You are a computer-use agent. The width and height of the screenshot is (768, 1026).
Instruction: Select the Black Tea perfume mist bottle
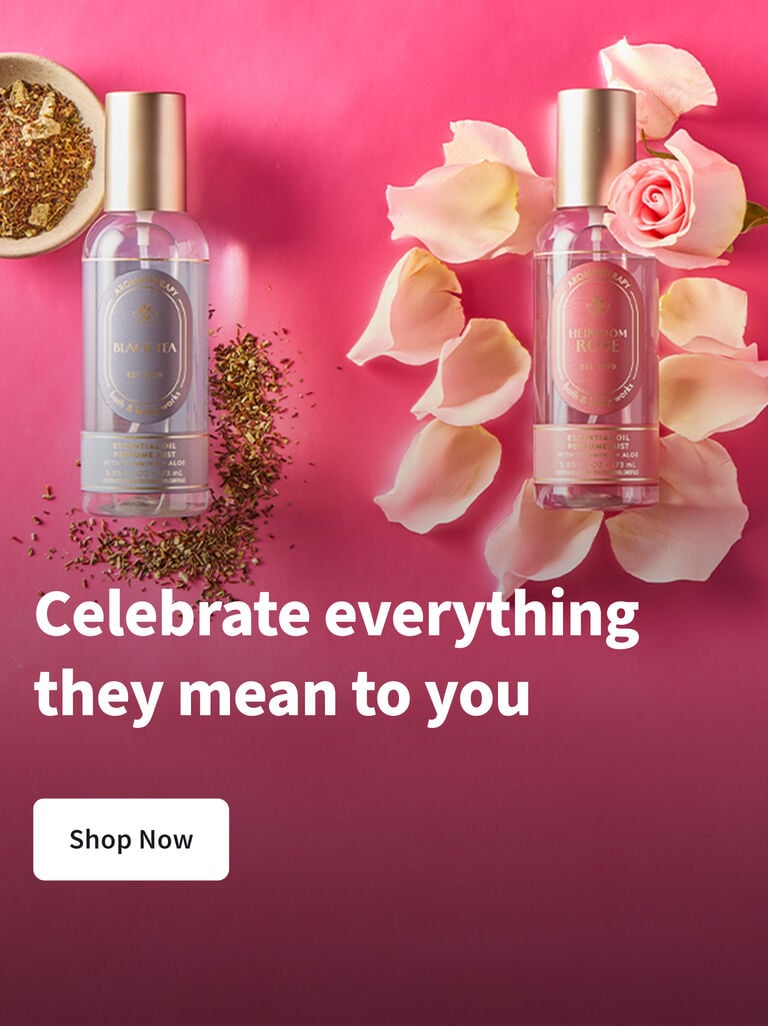[x=145, y=304]
